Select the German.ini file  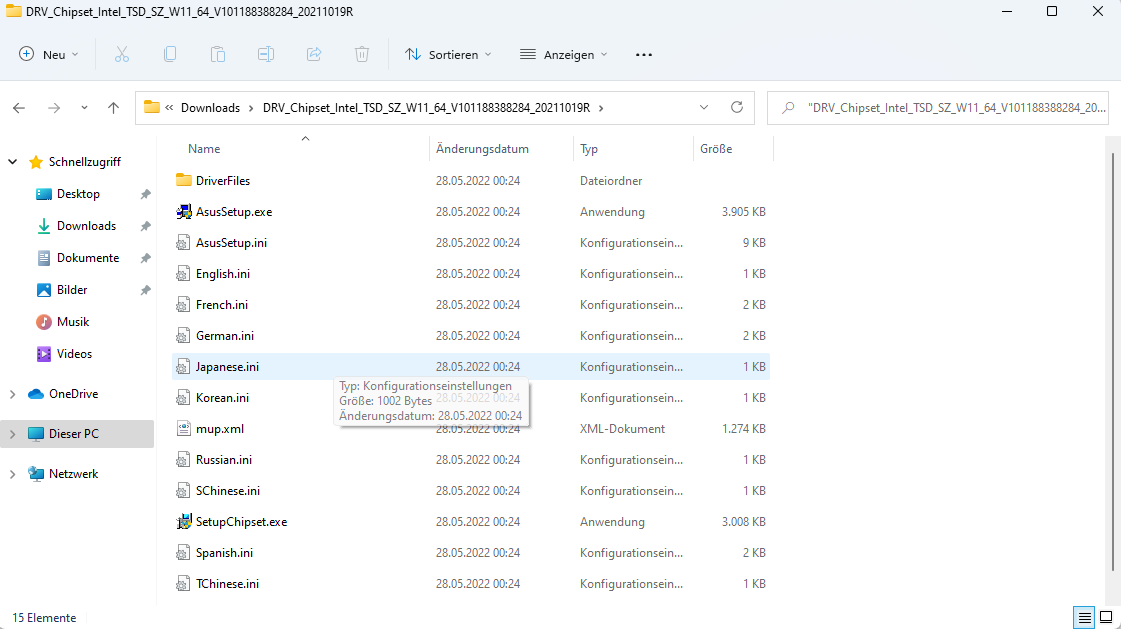224,336
